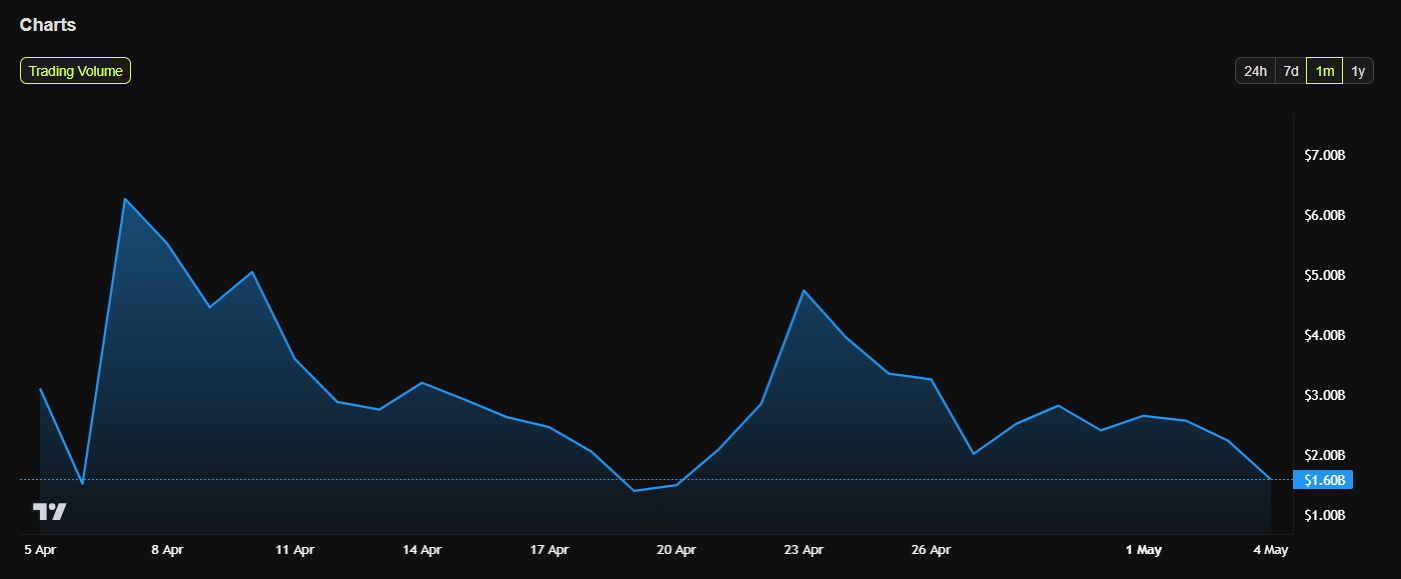
Task: Click the highlighted $1.60B price label
Action: (x=1323, y=480)
